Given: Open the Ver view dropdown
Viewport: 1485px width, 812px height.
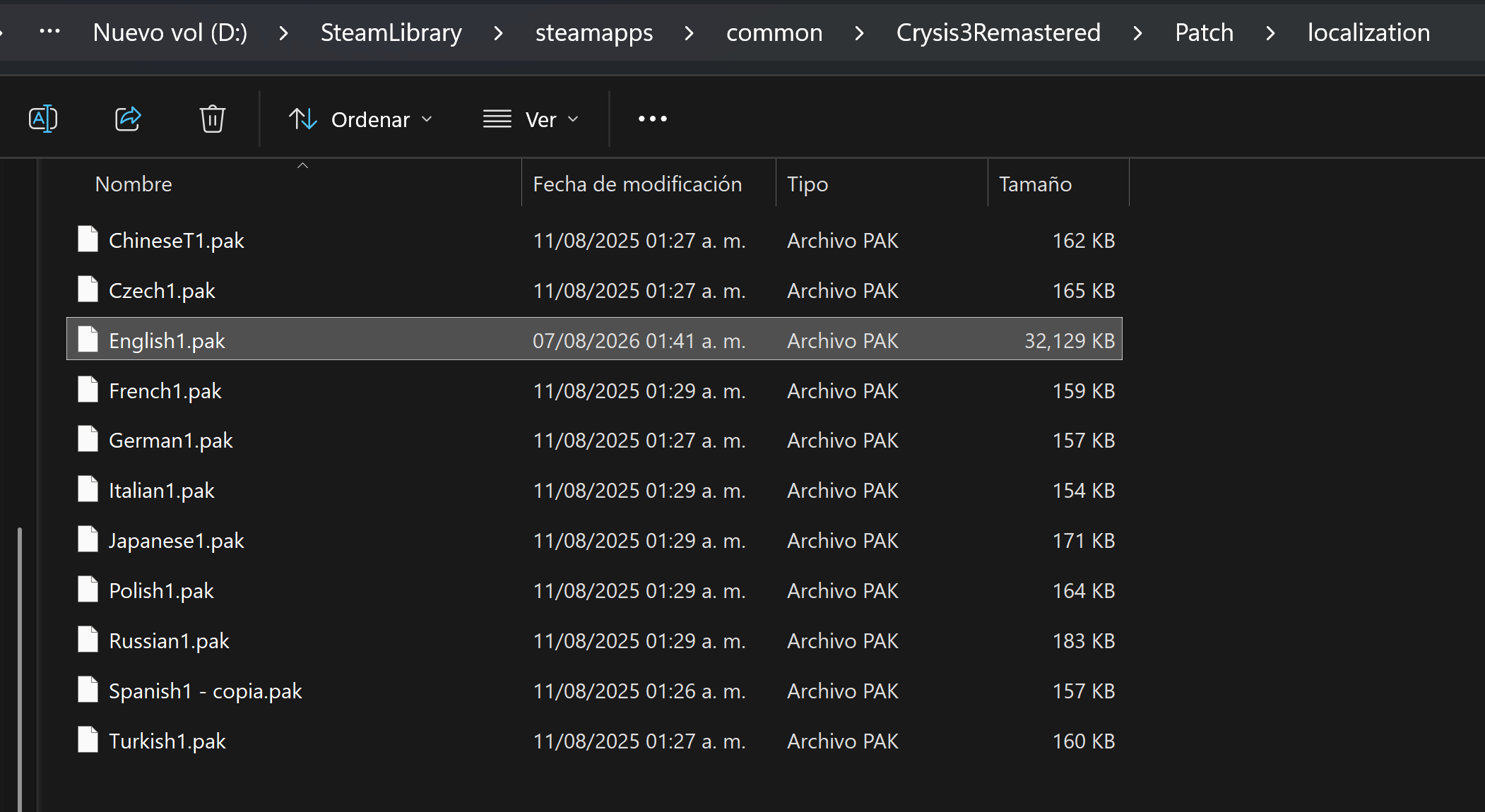Looking at the screenshot, I should pos(531,119).
